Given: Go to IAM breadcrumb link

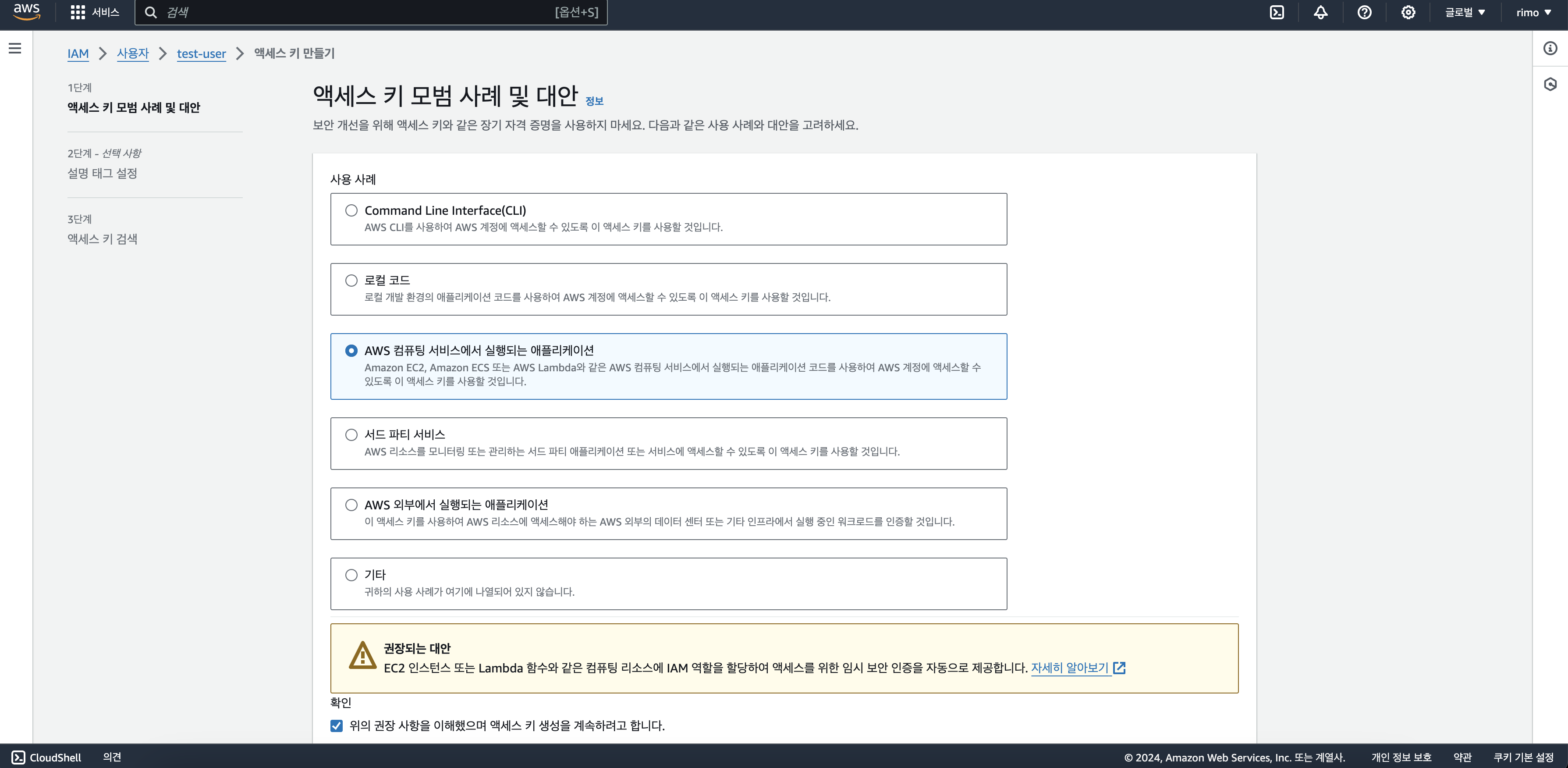Looking at the screenshot, I should [78, 53].
